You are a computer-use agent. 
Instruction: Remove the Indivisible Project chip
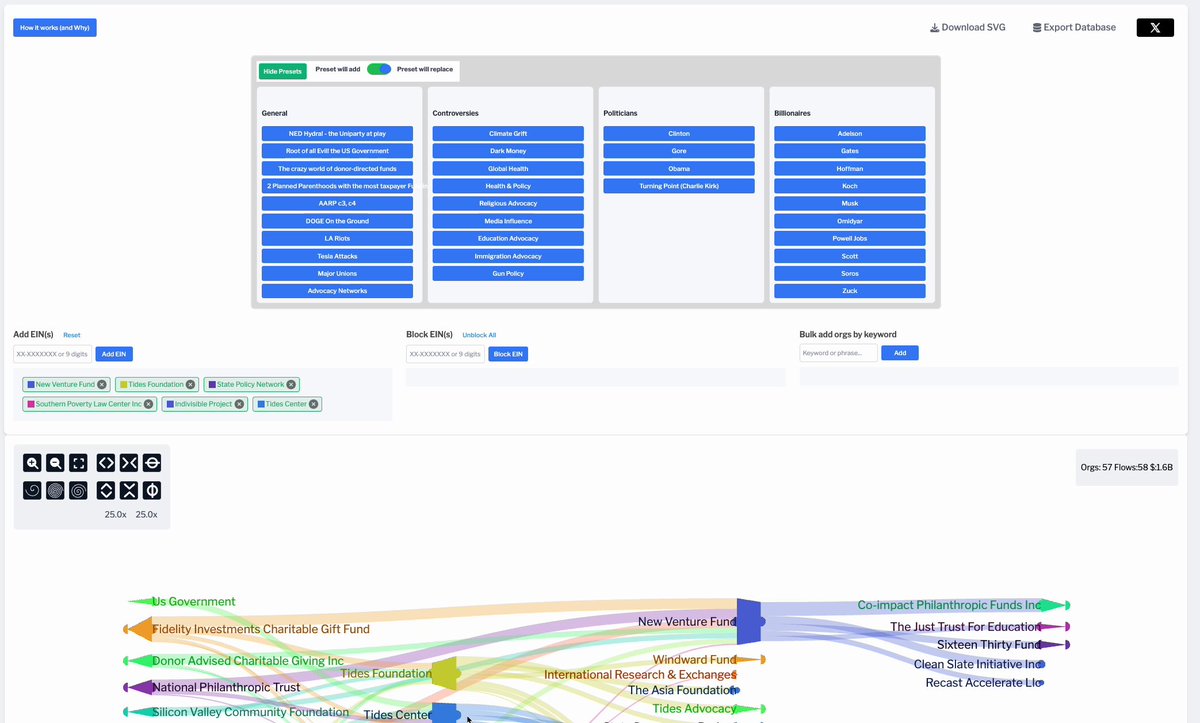click(x=239, y=404)
